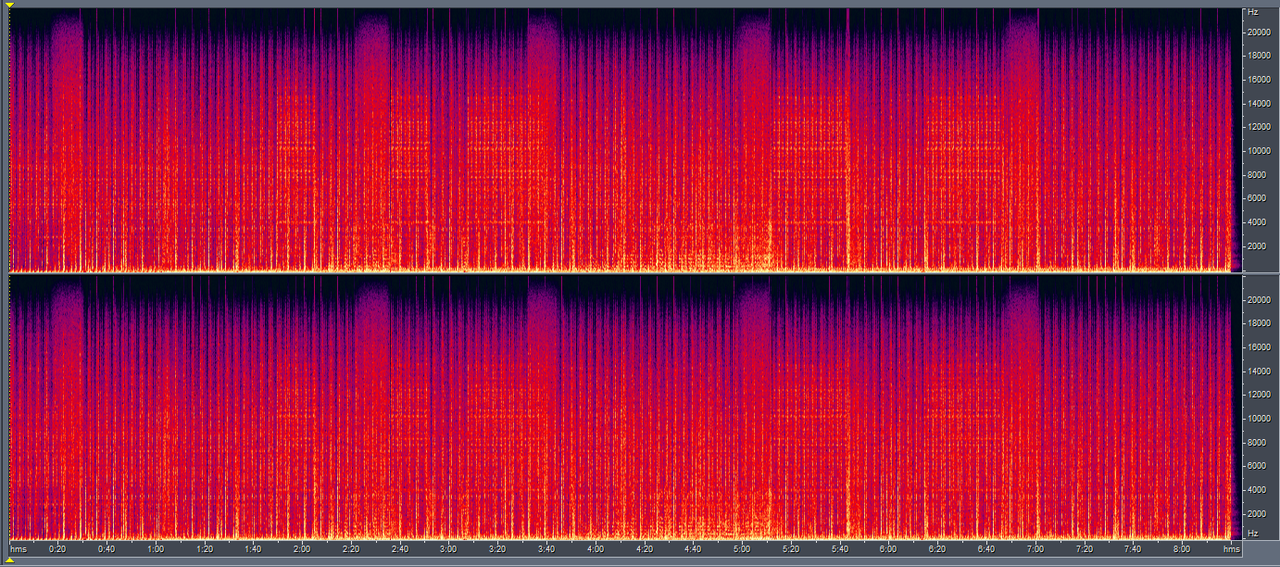Image resolution: width=1280 pixels, height=567 pixels.
Task: Click the Hz unit label of the lower channel scale
Action: [x=1252, y=535]
